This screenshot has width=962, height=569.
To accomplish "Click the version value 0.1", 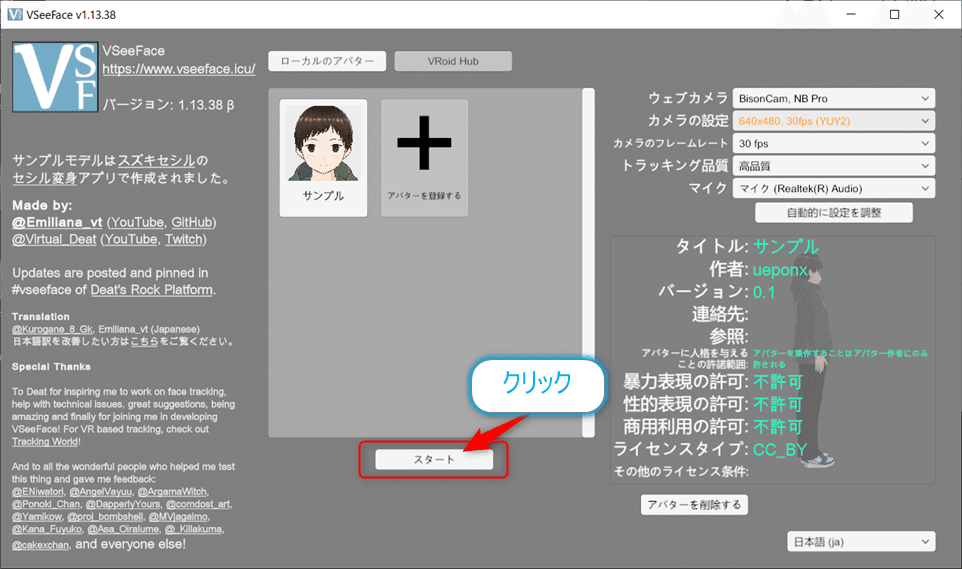I will coord(764,292).
